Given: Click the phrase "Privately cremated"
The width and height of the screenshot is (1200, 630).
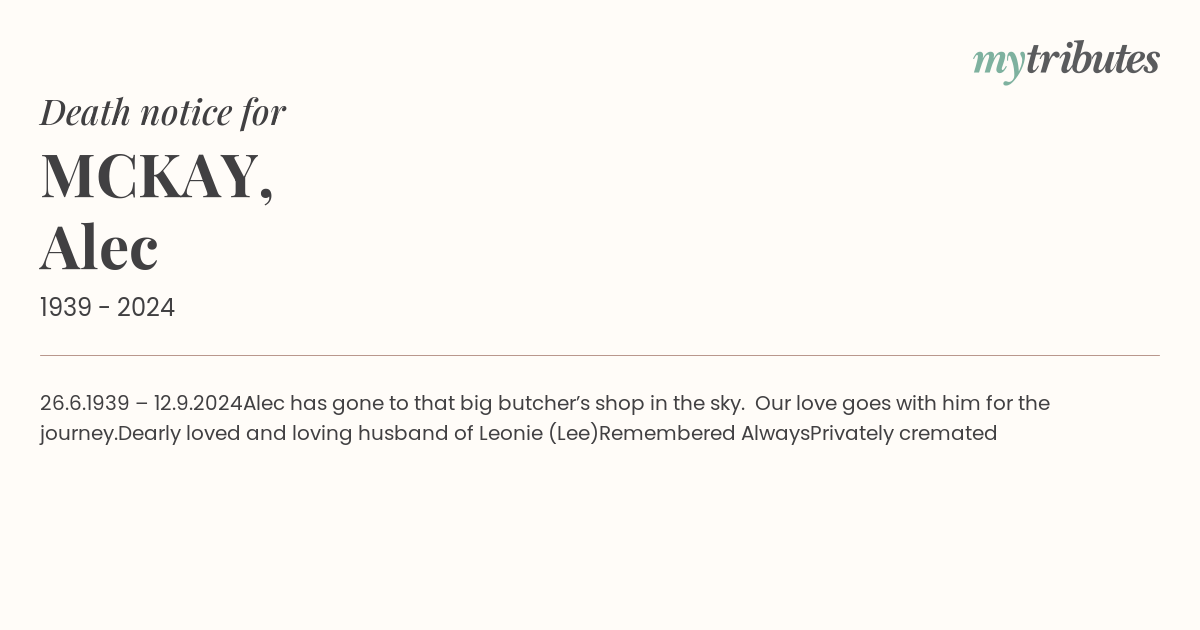Looking at the screenshot, I should [x=904, y=433].
